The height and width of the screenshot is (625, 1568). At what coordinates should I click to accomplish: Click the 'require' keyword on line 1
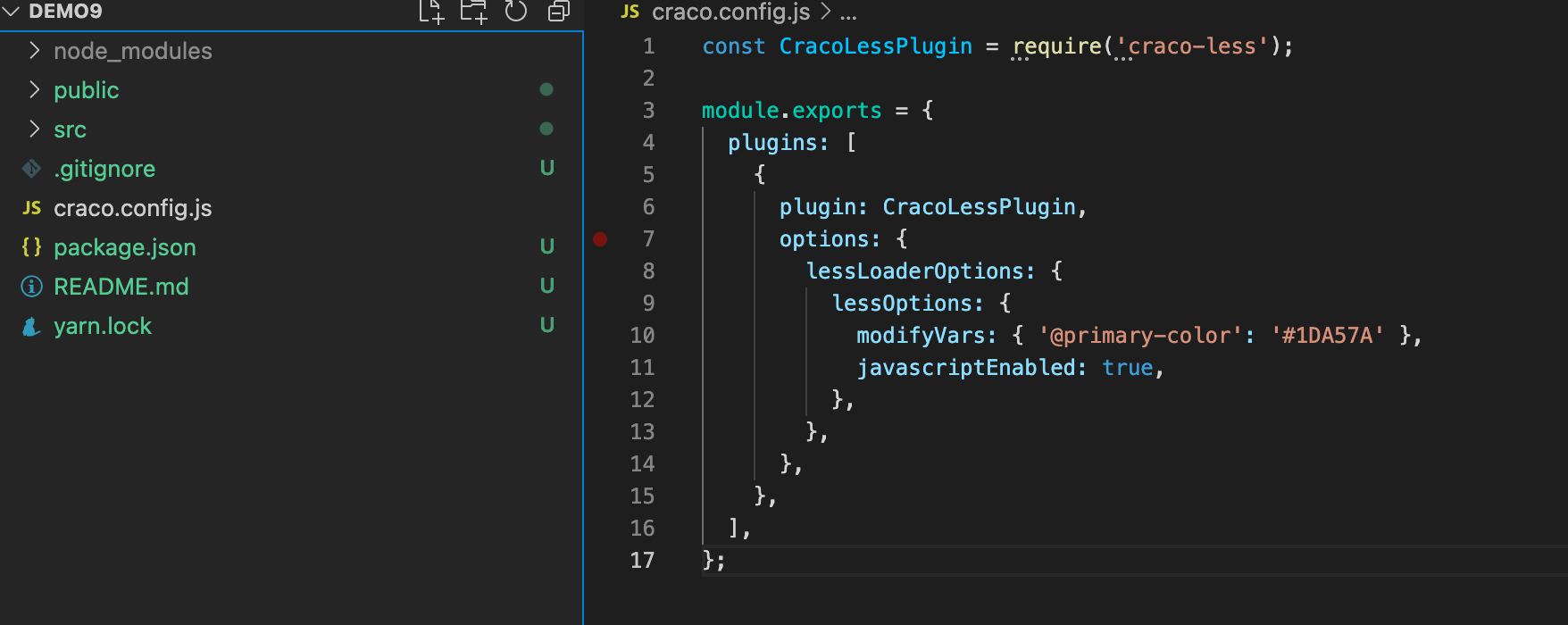click(1056, 46)
